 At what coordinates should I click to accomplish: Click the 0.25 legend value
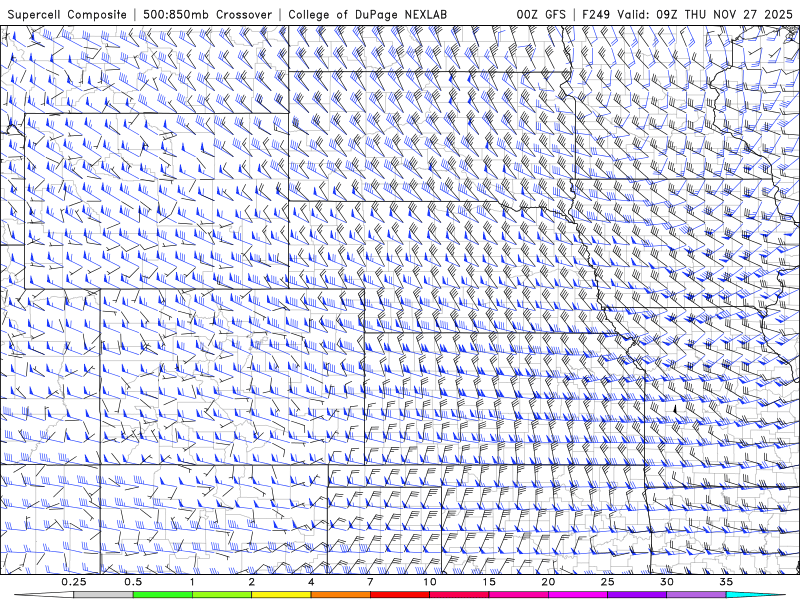[73, 582]
